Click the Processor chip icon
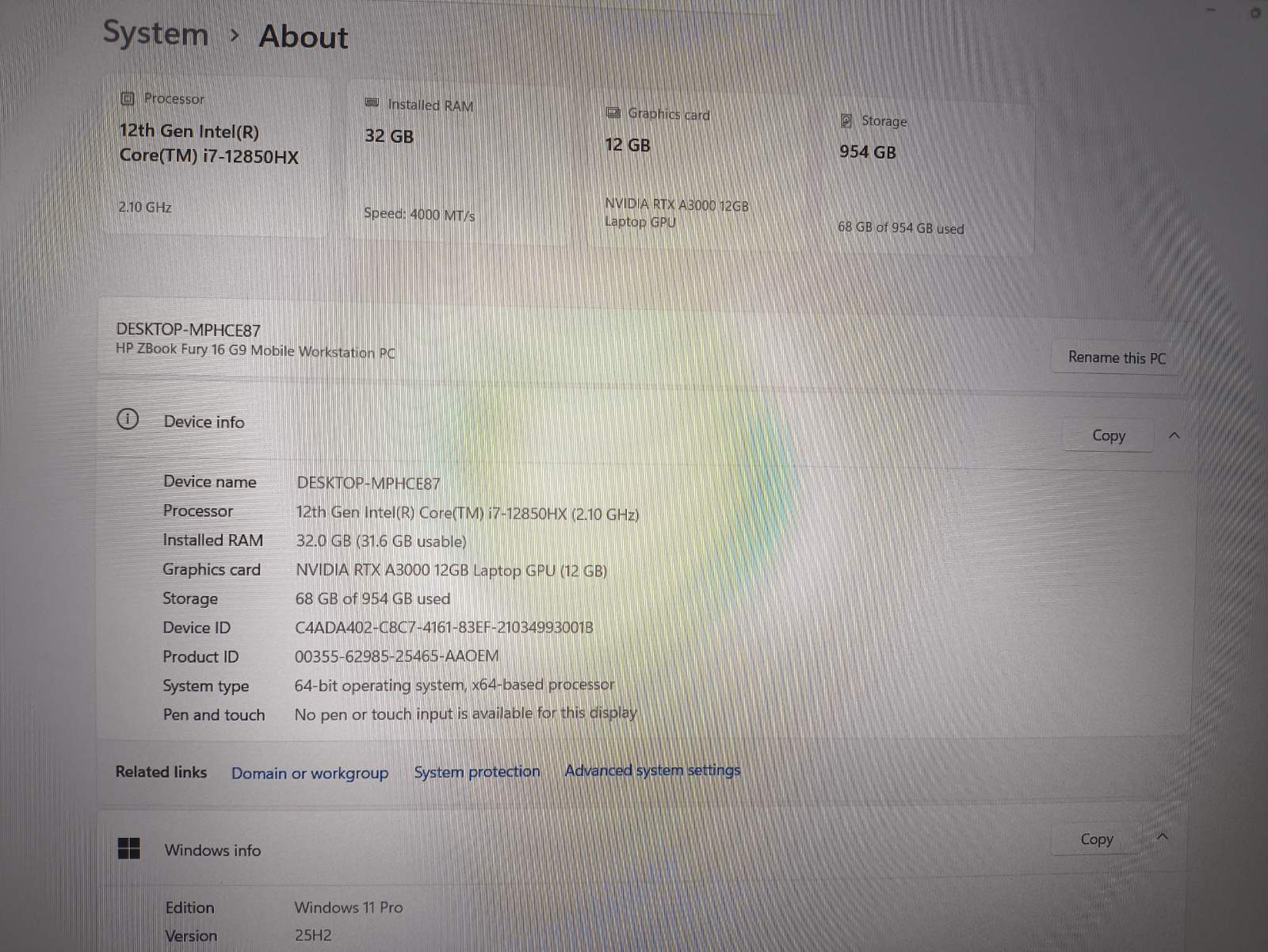The width and height of the screenshot is (1268, 952). pyautogui.click(x=127, y=98)
